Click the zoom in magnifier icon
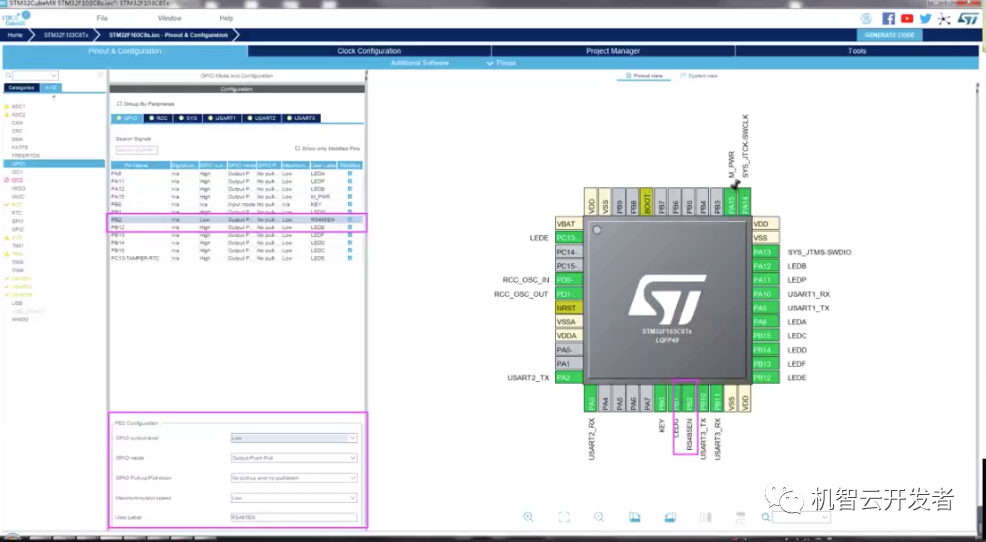The image size is (986, 542). tap(528, 517)
